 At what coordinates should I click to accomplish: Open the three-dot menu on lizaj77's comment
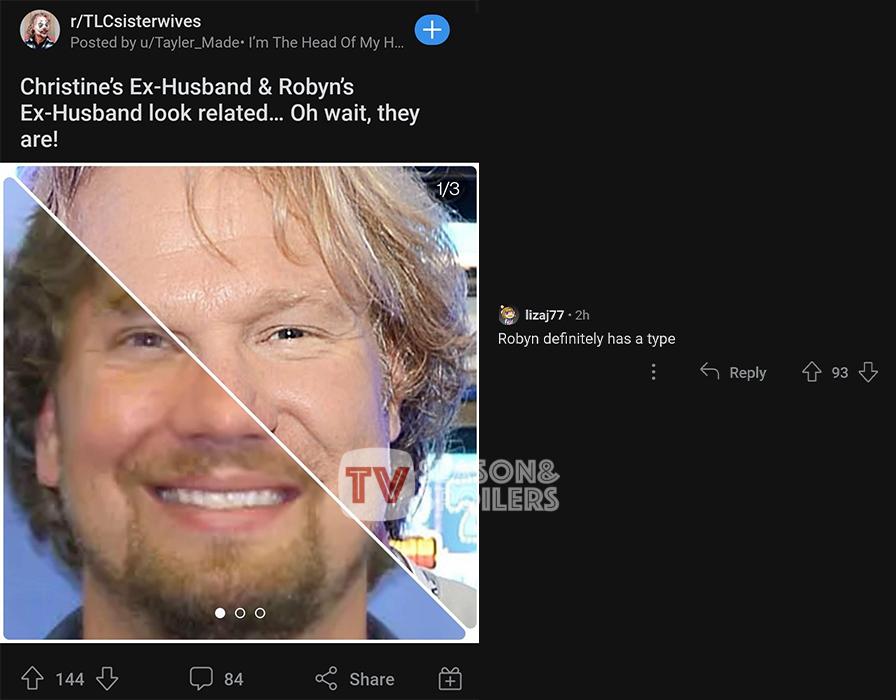[x=653, y=372]
